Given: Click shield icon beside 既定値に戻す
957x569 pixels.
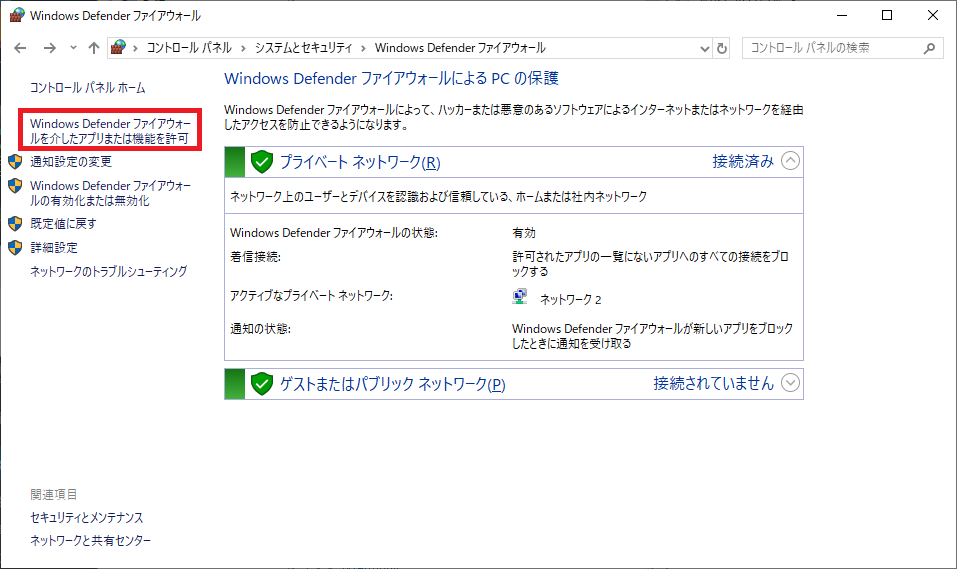Looking at the screenshot, I should coord(15,223).
